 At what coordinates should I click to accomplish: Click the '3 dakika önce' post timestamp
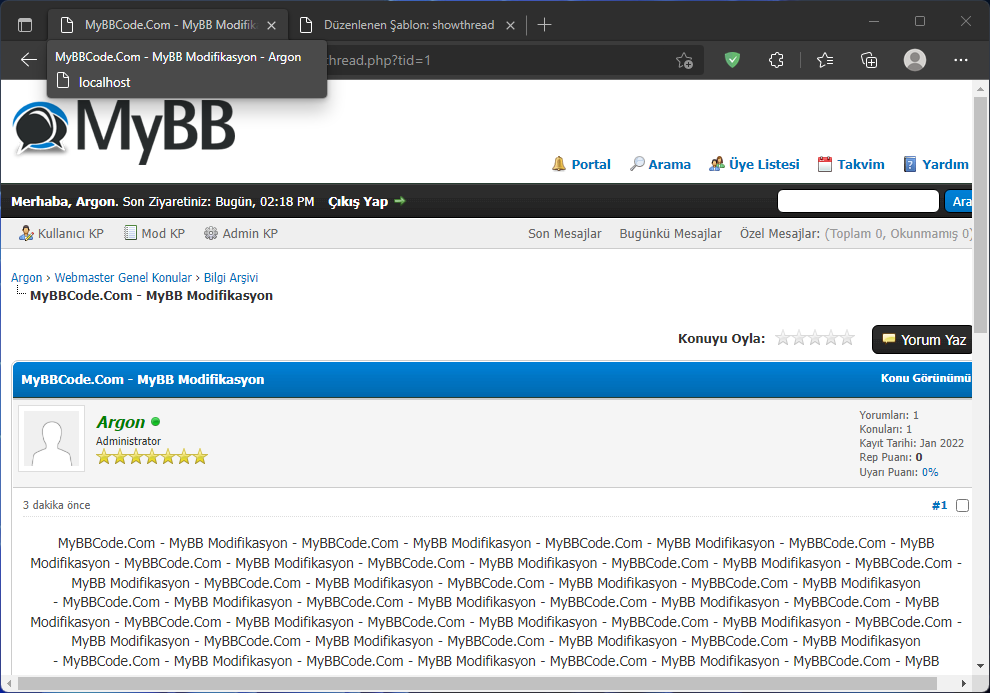click(x=57, y=505)
